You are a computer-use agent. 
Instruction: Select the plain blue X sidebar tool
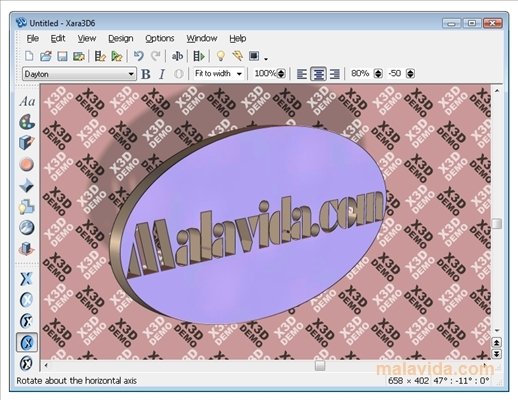[x=27, y=279]
